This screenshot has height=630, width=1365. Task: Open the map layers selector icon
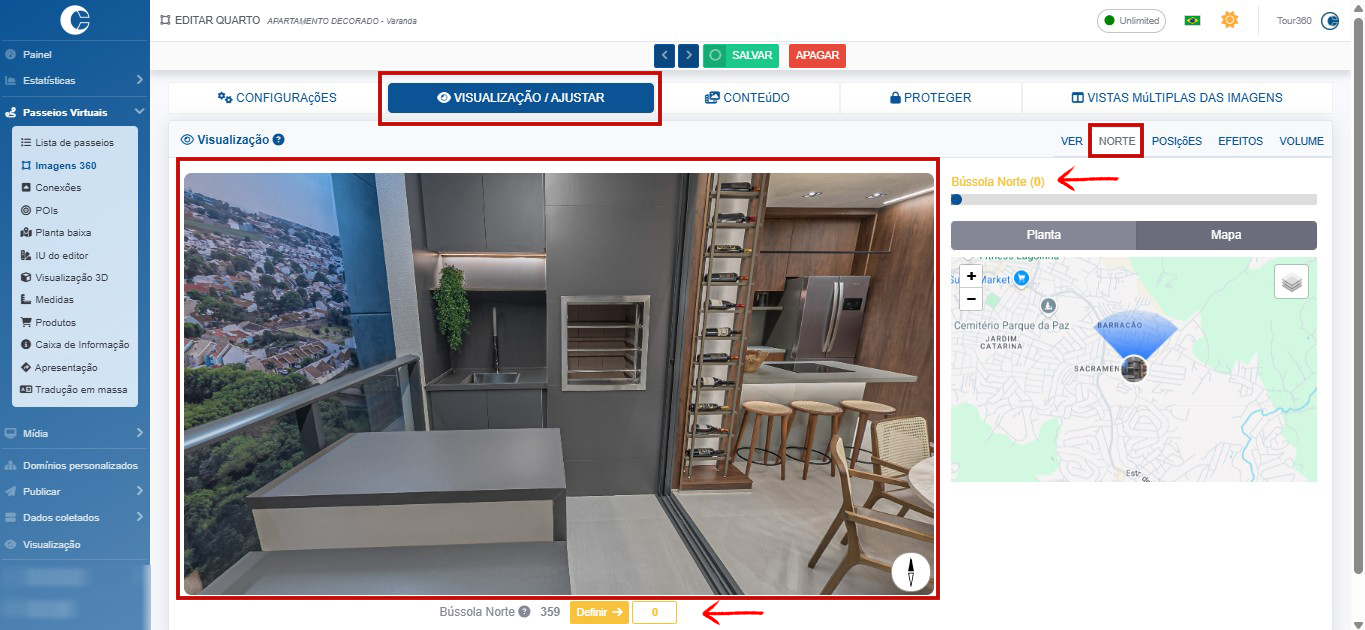pos(1291,282)
